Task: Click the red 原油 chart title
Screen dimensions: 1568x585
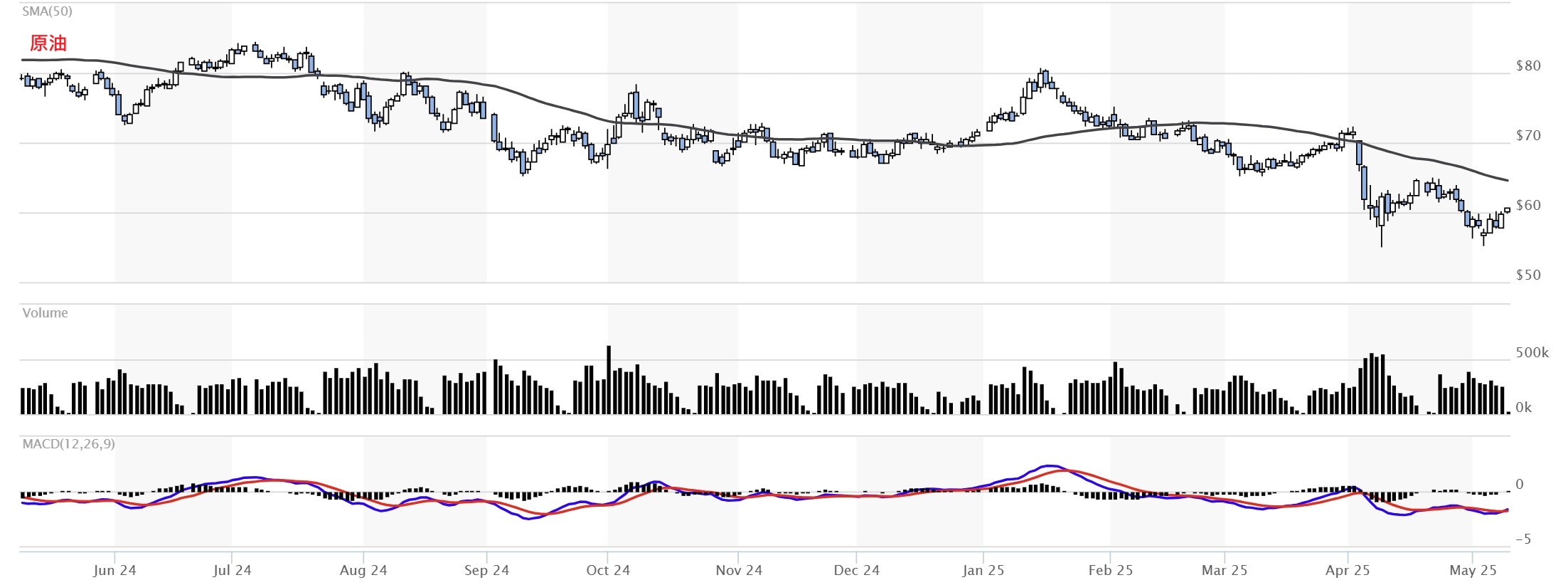Action: tap(48, 43)
